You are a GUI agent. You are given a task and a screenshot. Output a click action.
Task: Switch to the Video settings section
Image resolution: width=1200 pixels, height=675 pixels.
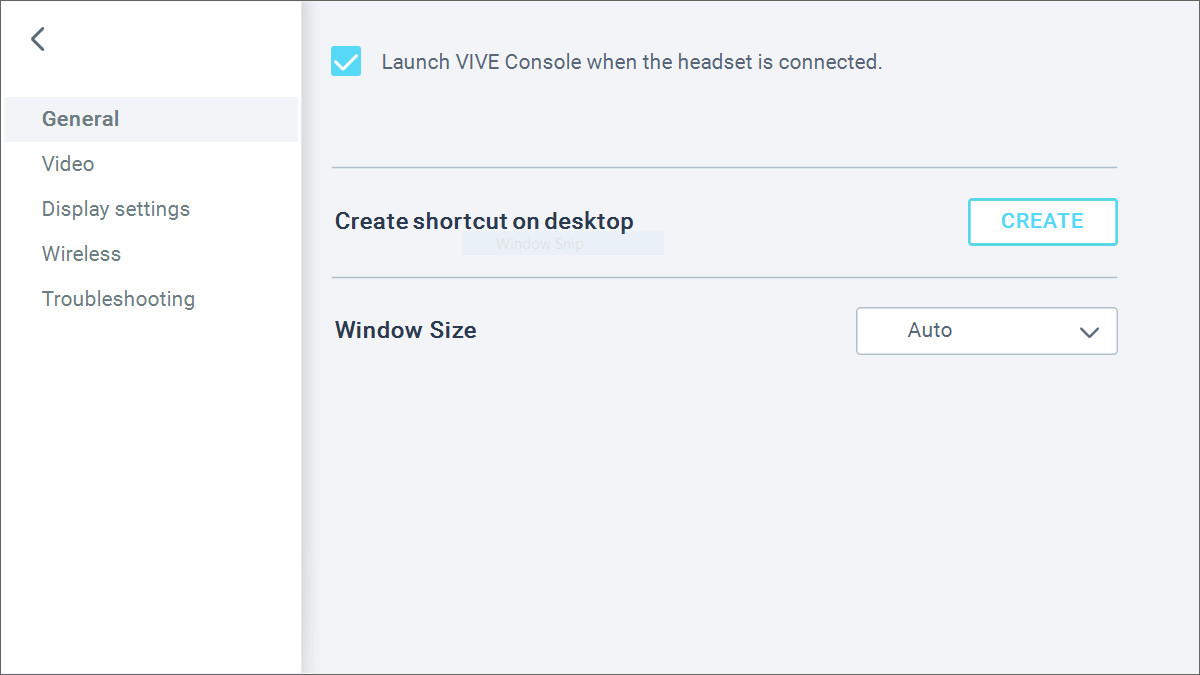[x=68, y=163]
